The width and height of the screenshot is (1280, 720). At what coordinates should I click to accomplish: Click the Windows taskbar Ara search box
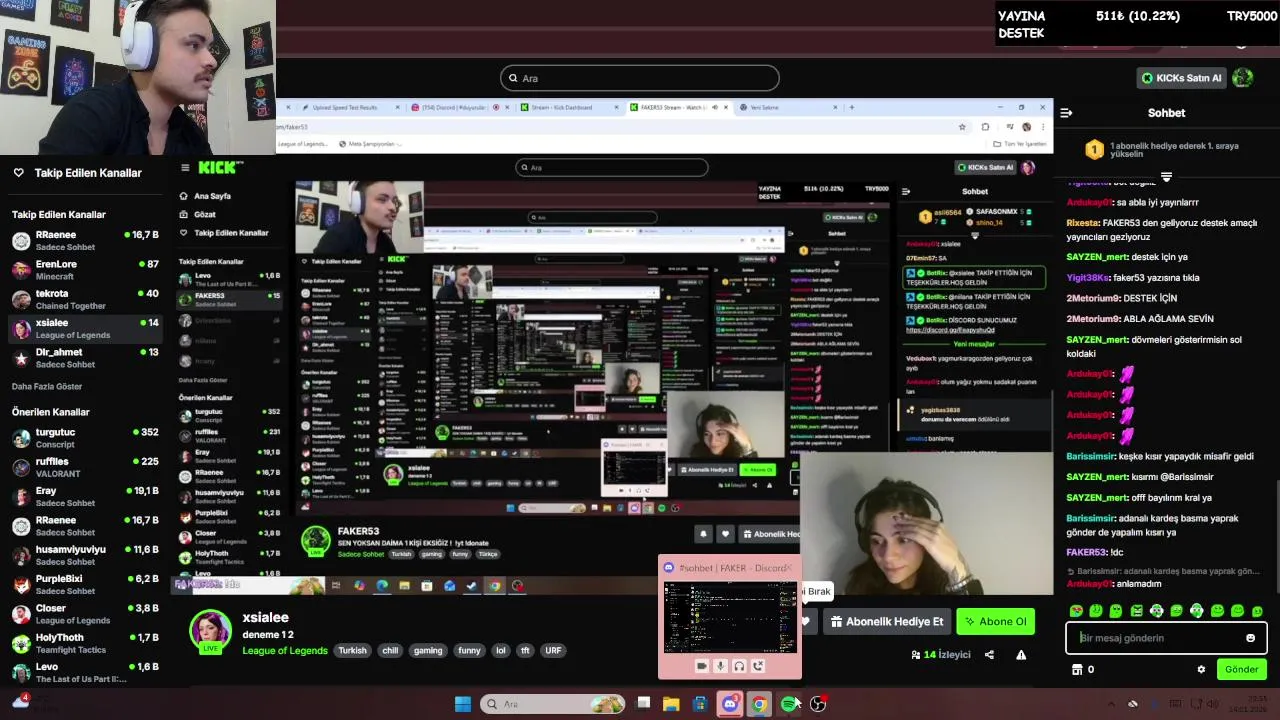pos(553,704)
